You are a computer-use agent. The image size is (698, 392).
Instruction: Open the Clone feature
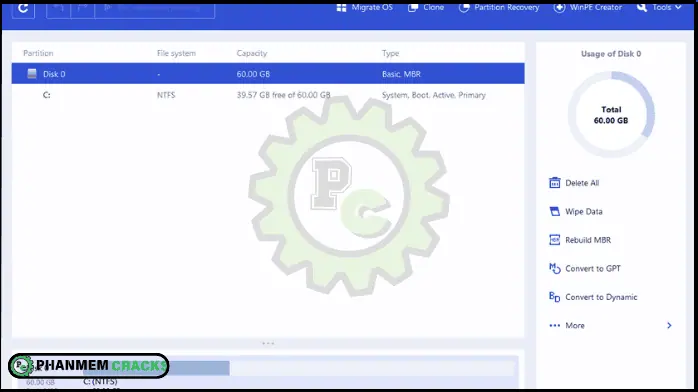click(x=426, y=8)
